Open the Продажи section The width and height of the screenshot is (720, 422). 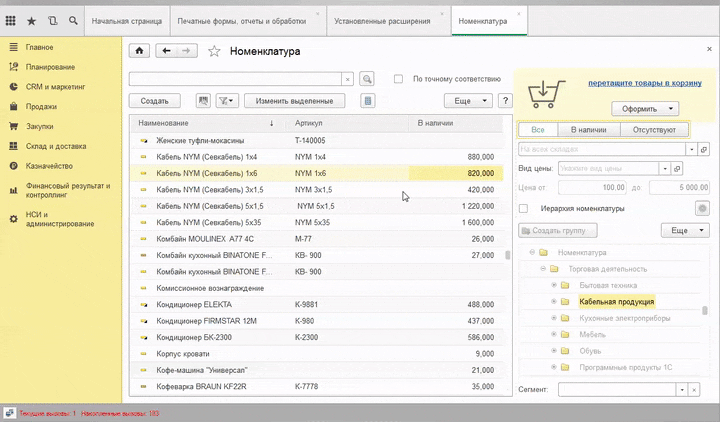(41, 106)
